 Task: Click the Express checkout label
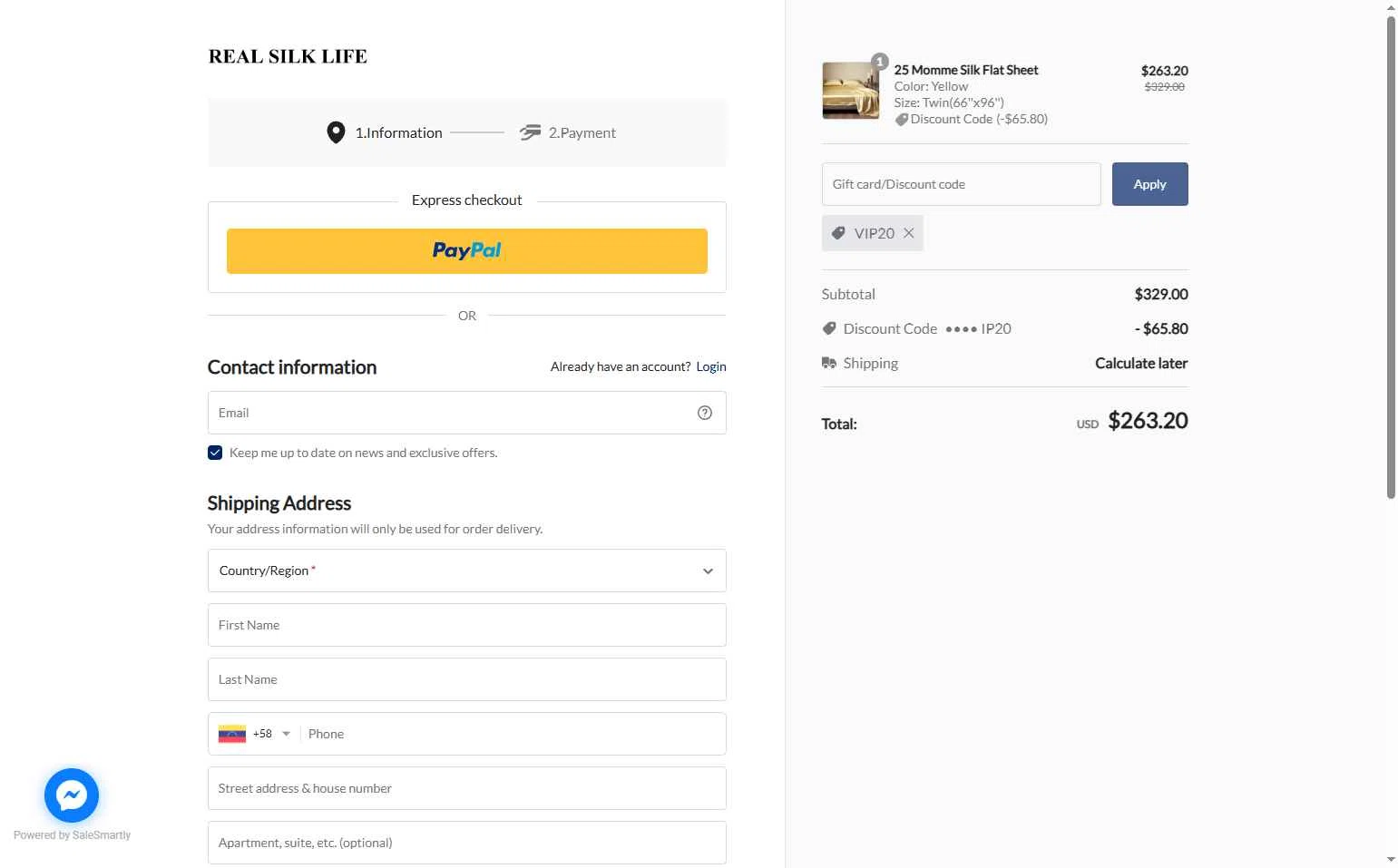467,200
